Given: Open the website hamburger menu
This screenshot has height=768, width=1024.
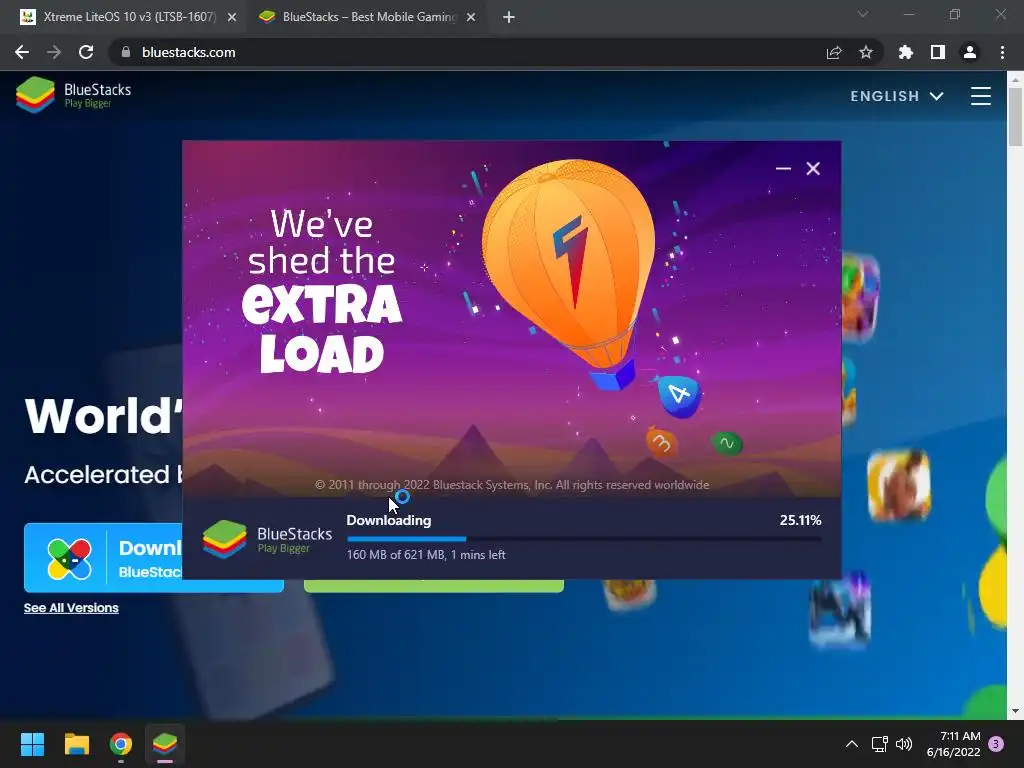Looking at the screenshot, I should click(980, 96).
